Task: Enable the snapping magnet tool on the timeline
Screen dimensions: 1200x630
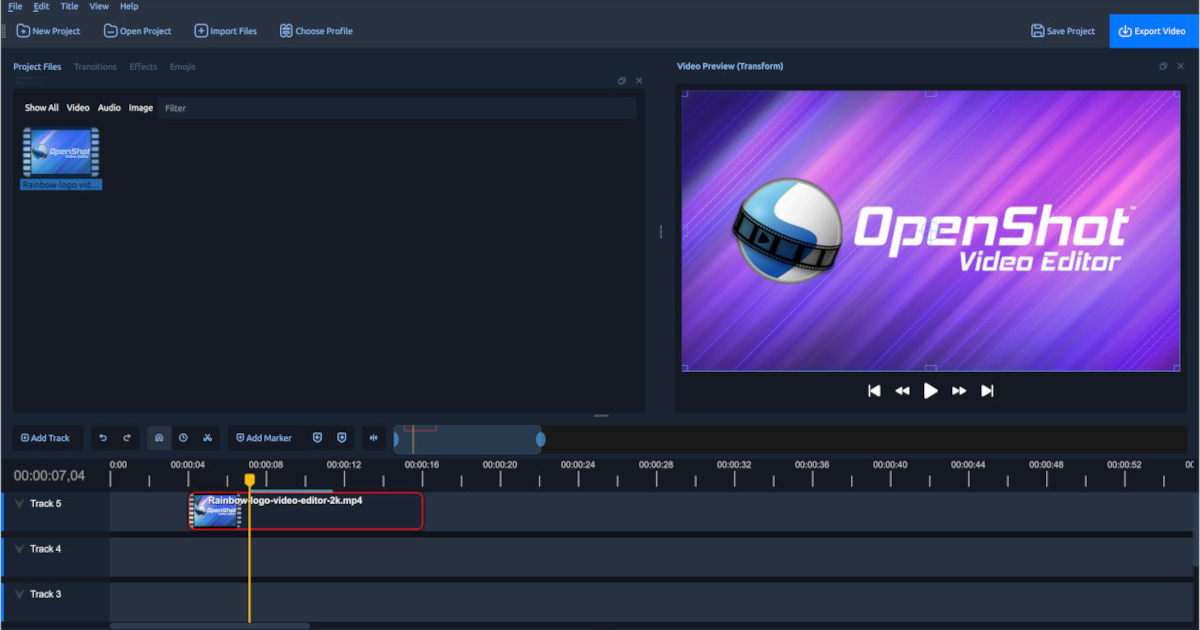Action: tap(158, 438)
